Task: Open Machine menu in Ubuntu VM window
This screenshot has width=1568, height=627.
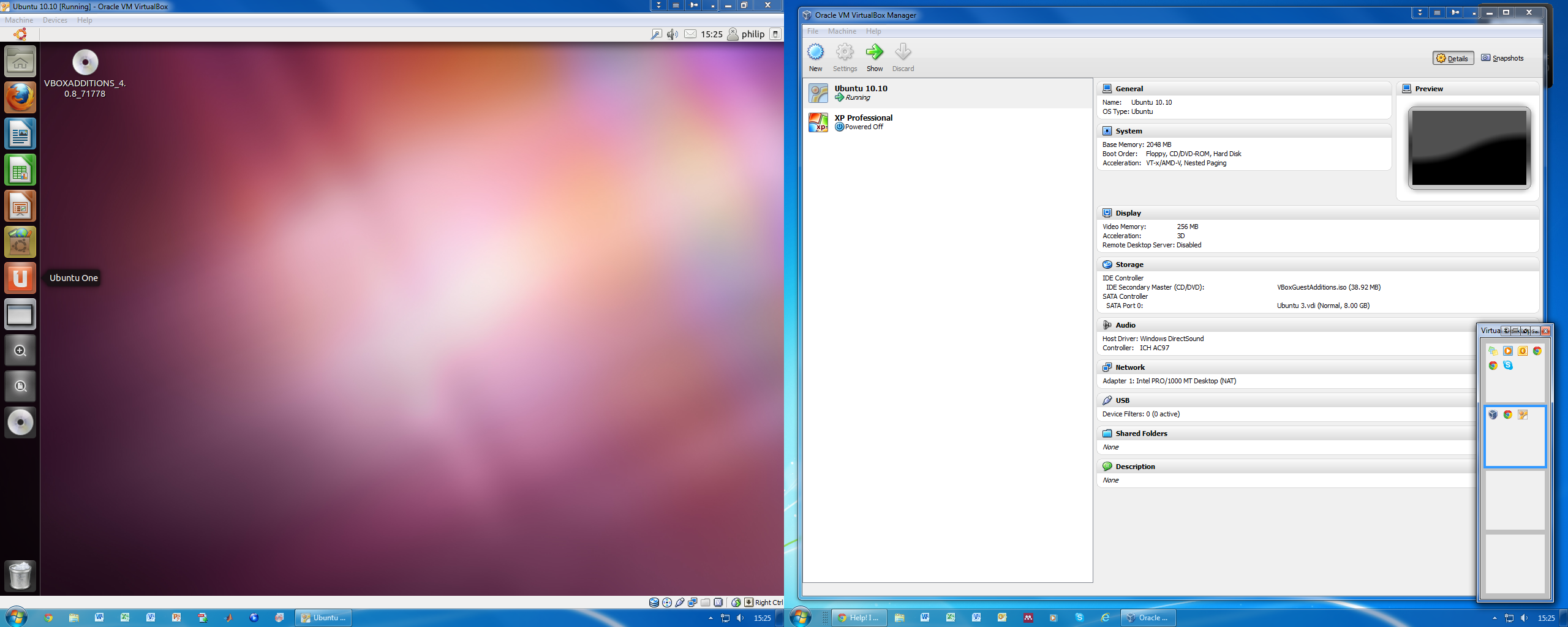Action: (x=19, y=20)
